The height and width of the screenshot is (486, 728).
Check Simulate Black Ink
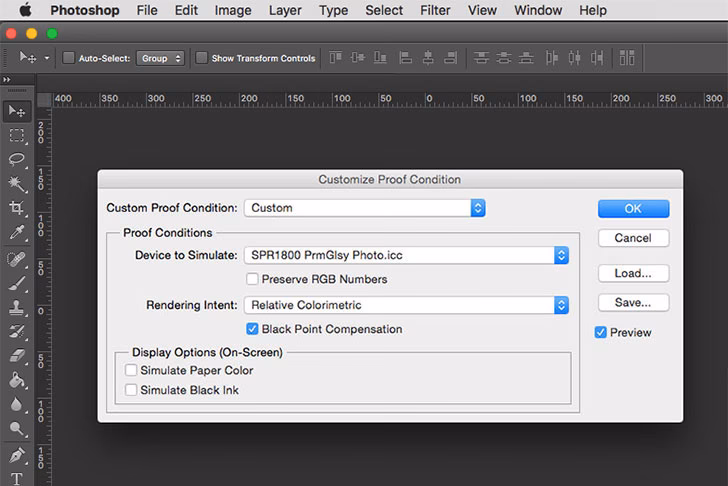(131, 389)
